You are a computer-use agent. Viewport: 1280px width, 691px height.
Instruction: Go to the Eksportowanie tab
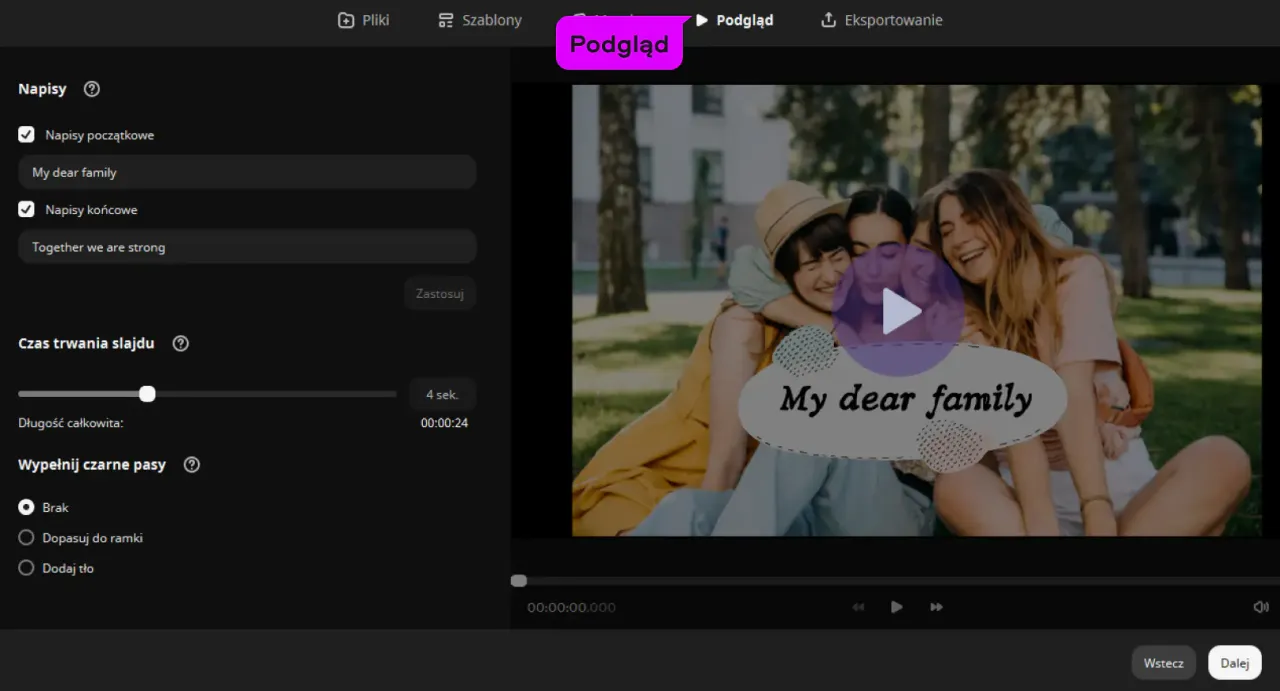click(881, 20)
